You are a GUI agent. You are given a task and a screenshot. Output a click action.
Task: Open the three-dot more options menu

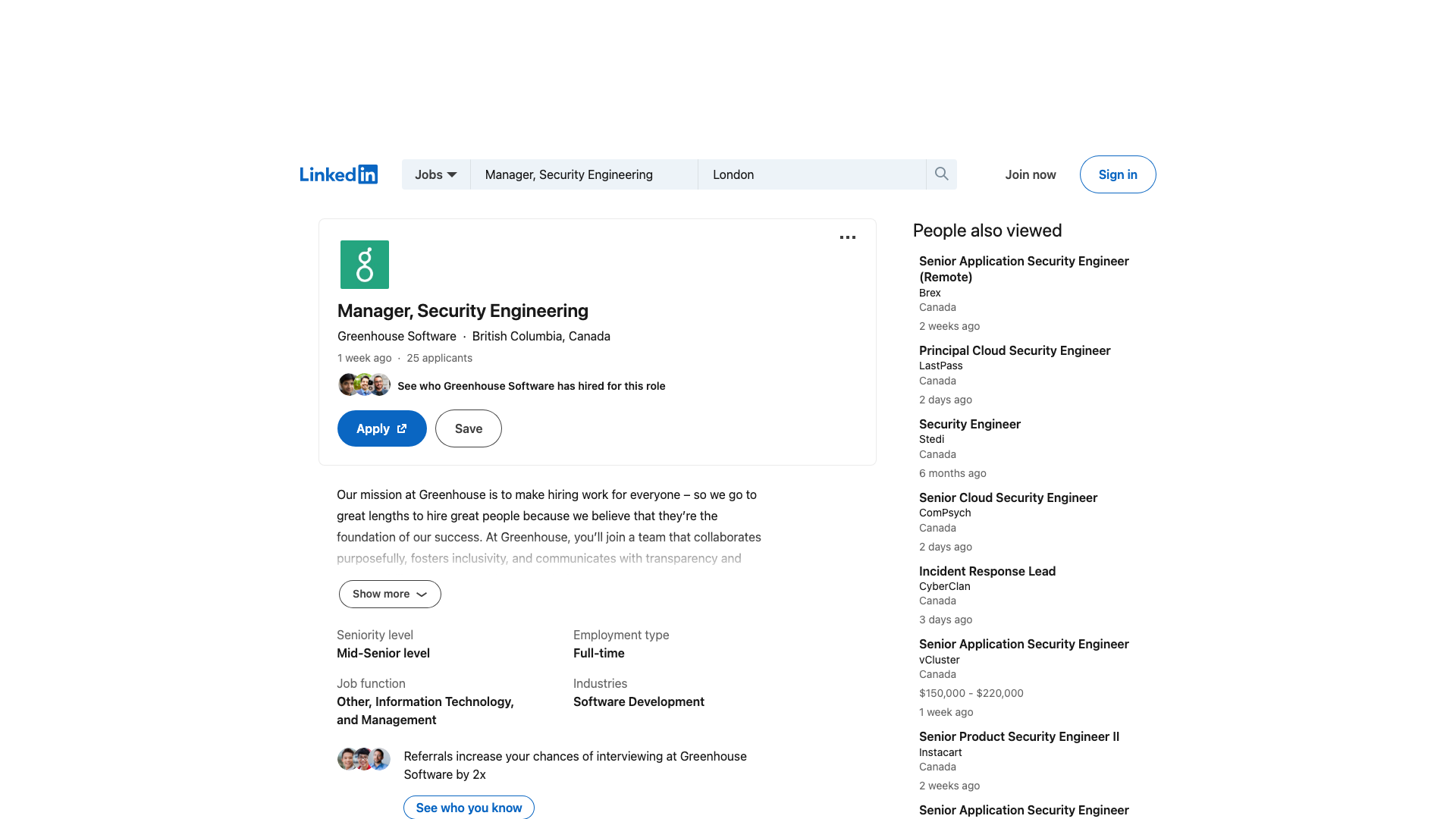tap(848, 237)
